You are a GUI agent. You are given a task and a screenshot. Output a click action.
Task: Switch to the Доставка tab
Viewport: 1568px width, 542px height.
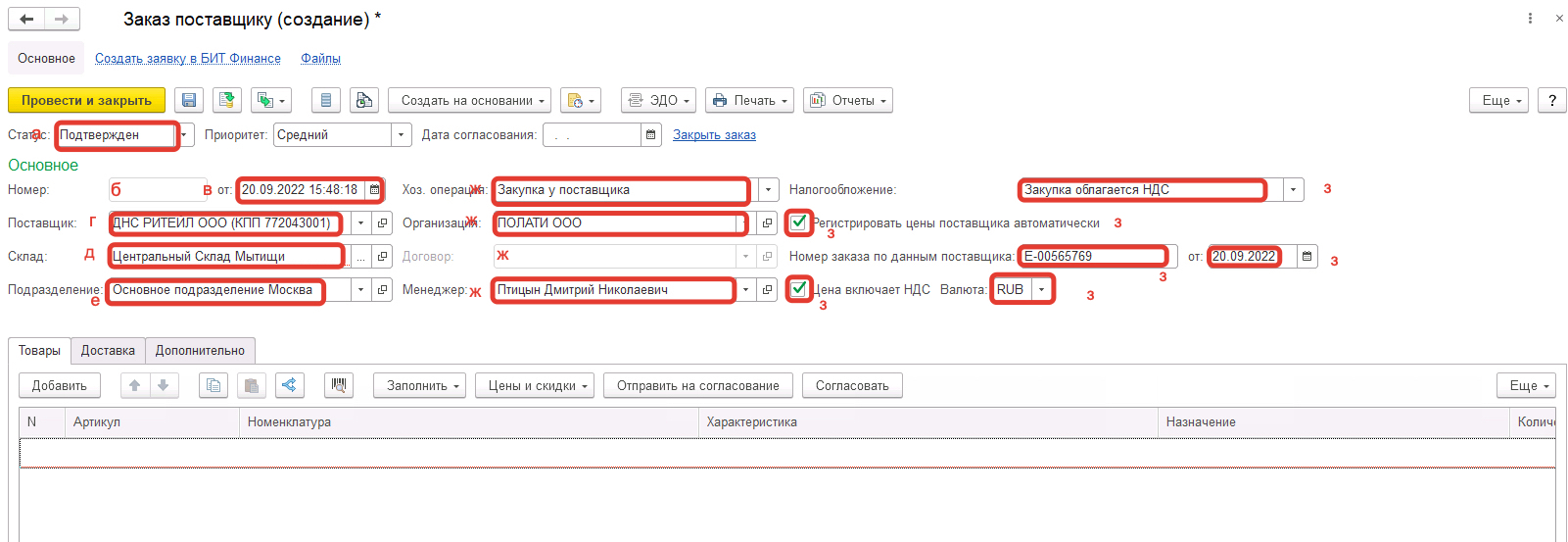108,350
